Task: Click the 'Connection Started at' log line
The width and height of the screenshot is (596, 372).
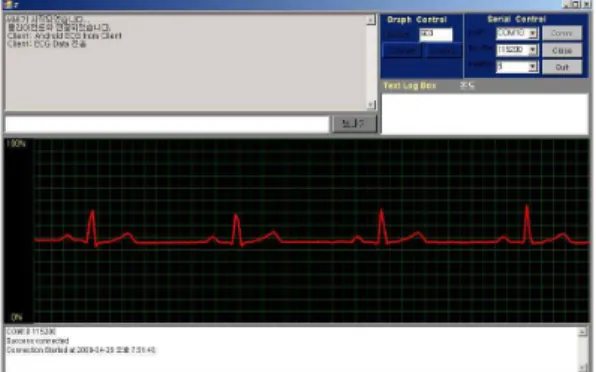Action: click(x=81, y=350)
